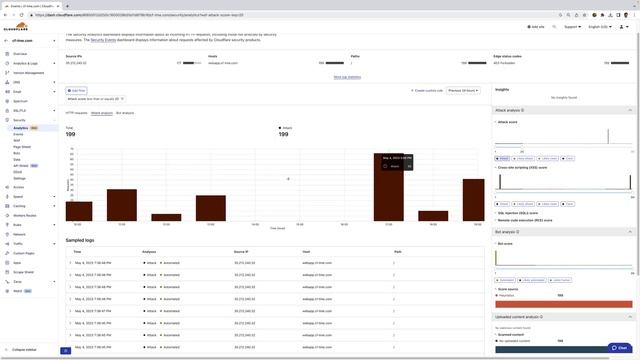Viewport: 640px width, 360px height.
Task: Expand the first sampled log row
Action: click(x=70, y=263)
